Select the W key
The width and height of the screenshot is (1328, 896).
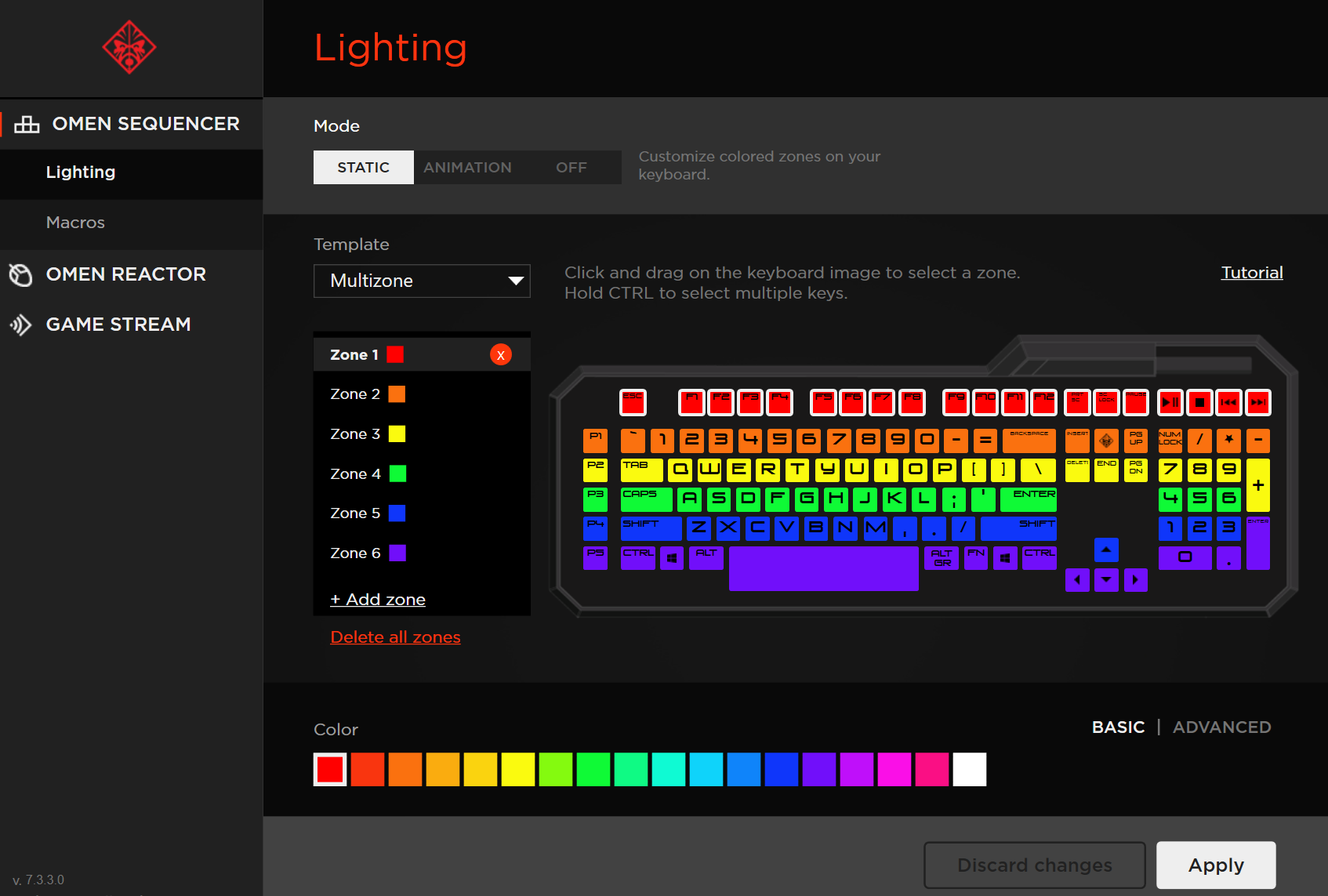(709, 470)
